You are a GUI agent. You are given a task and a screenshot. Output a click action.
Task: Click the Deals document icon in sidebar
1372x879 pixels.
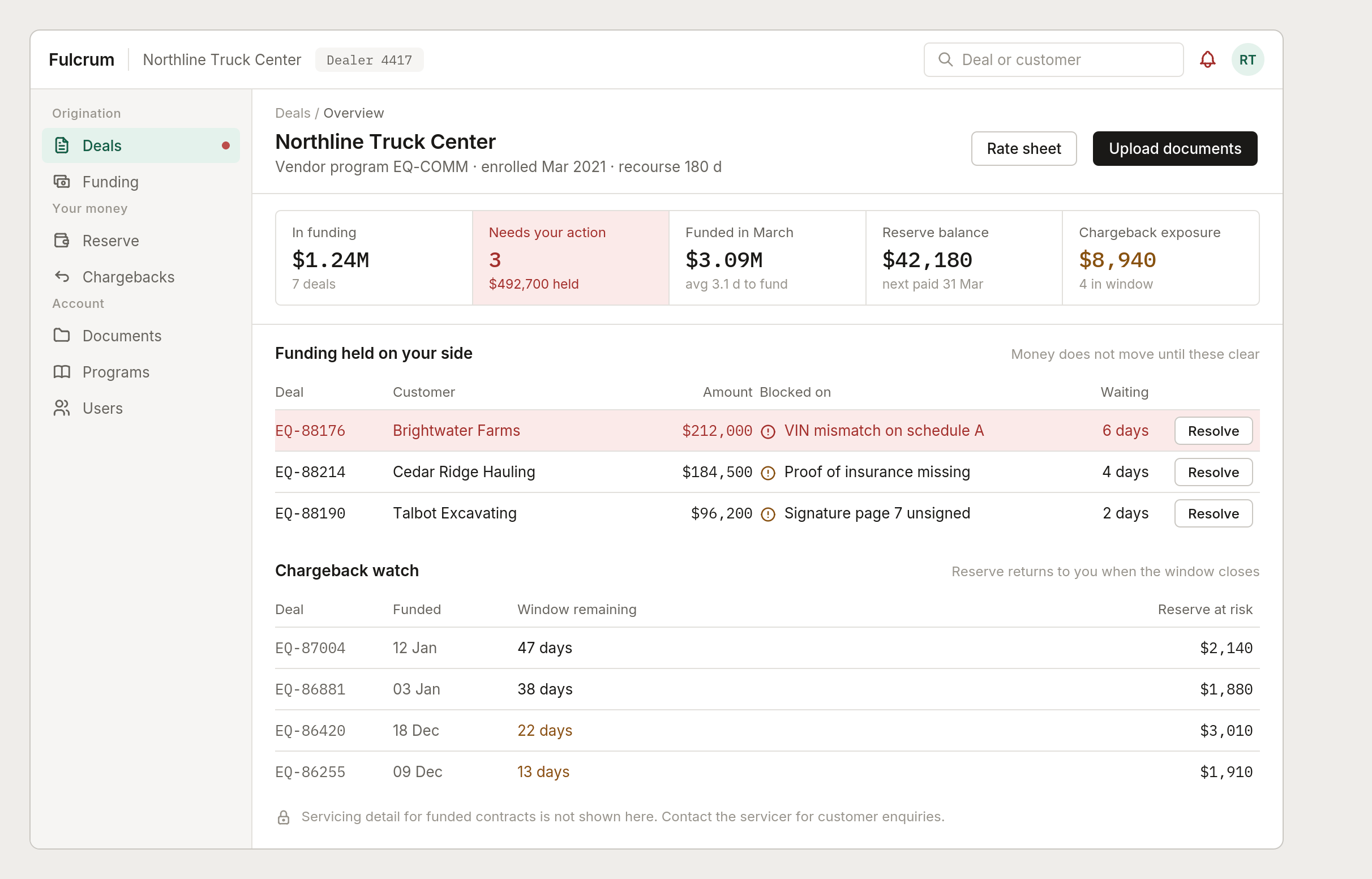(x=62, y=145)
